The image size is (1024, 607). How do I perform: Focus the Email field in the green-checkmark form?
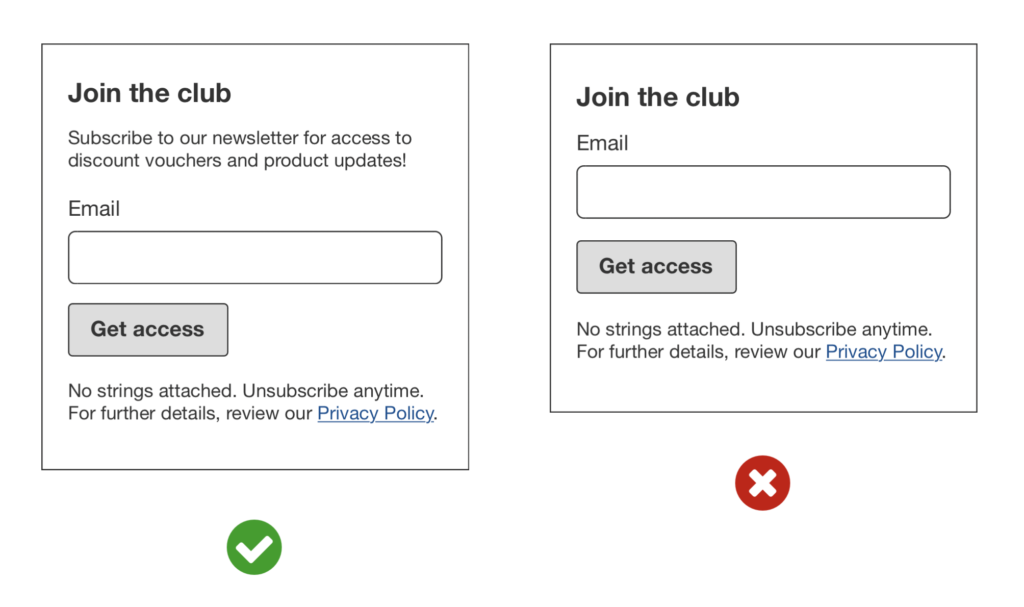click(255, 258)
